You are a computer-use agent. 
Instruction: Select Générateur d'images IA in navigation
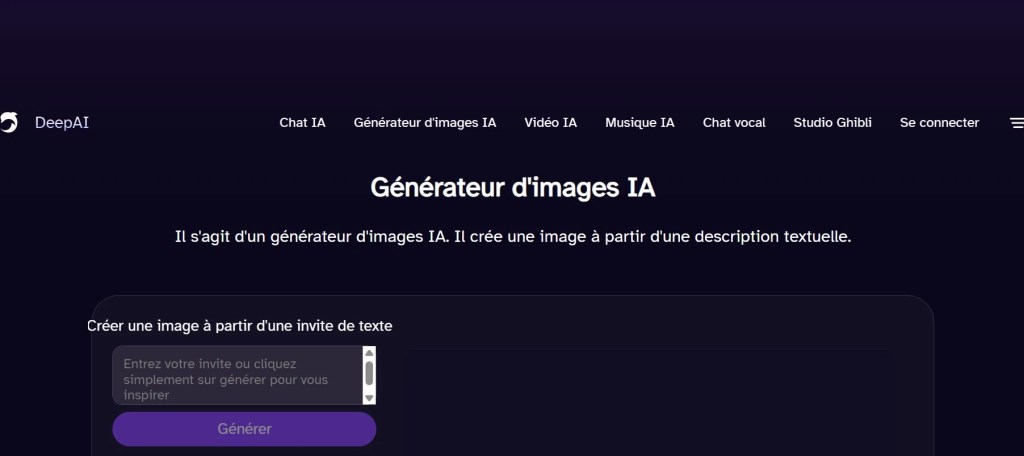[x=425, y=123]
